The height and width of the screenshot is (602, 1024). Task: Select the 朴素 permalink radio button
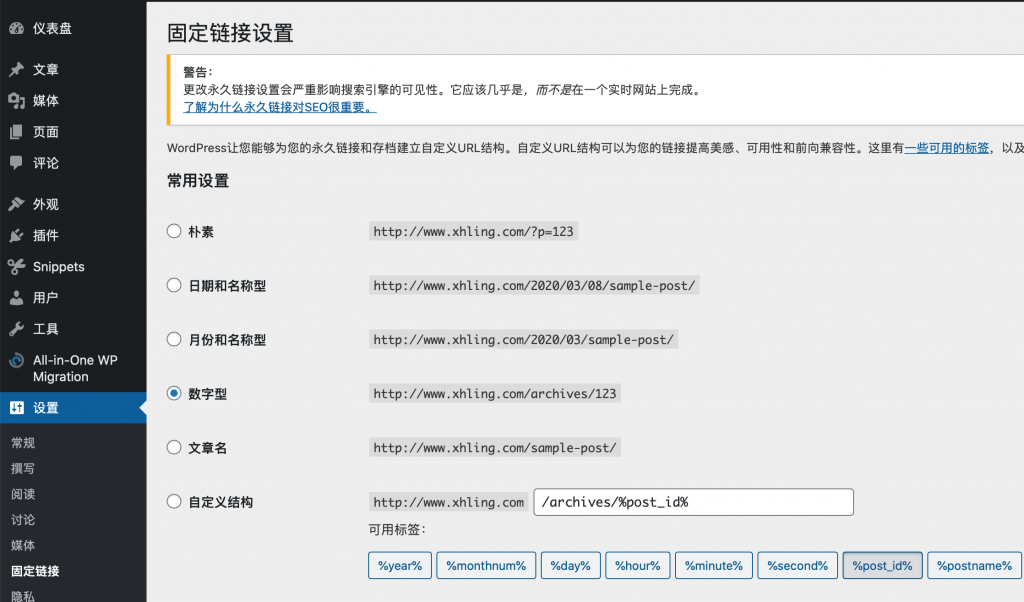pos(171,231)
